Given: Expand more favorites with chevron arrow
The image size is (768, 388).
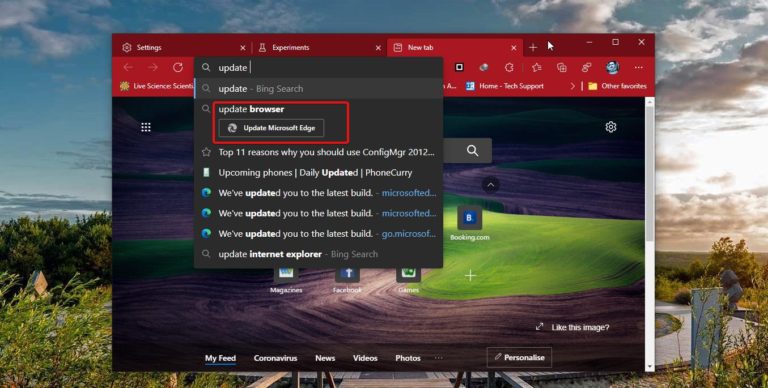Looking at the screenshot, I should 572,86.
